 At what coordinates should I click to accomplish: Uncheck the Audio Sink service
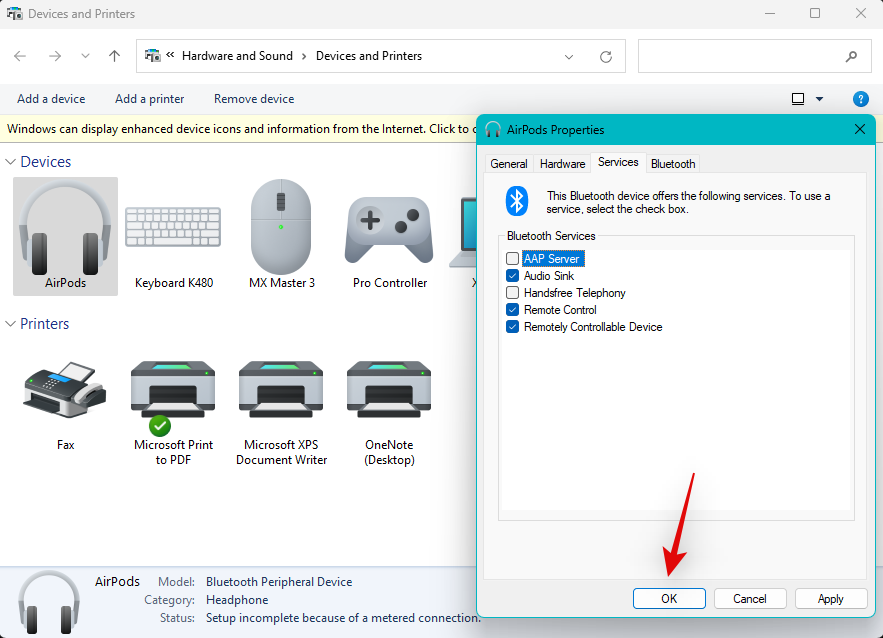[x=512, y=276]
